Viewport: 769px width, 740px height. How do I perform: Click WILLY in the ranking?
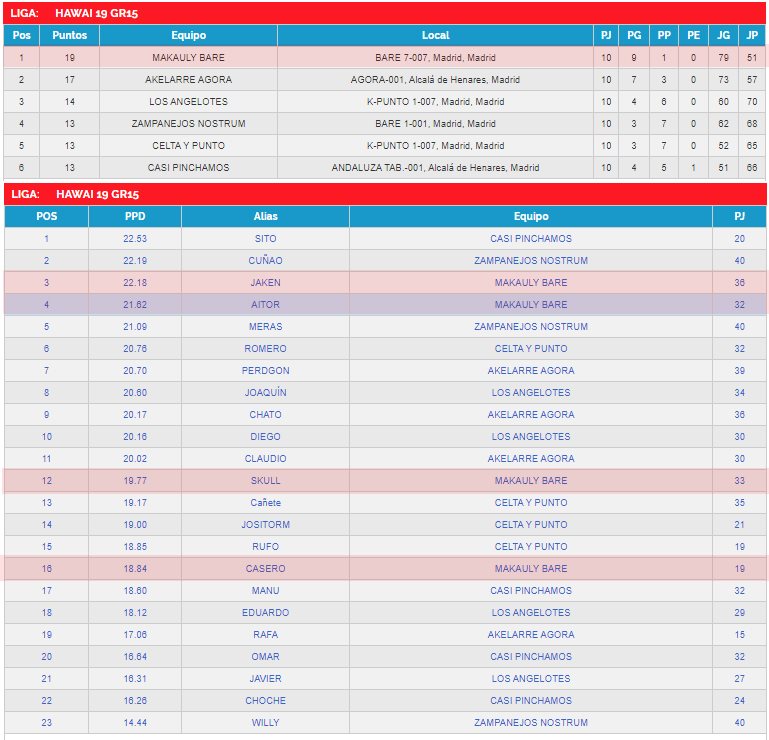click(265, 723)
